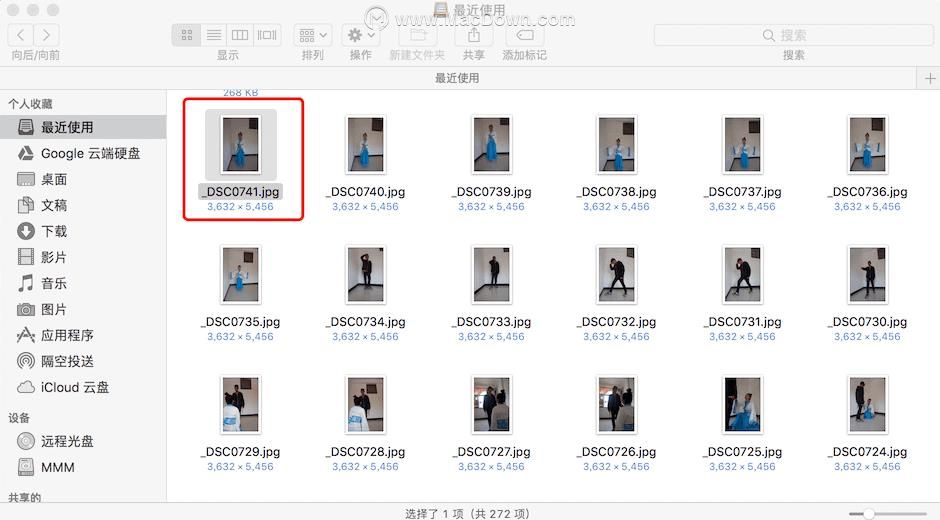Select the _DSC0739.jpg thumbnail

[x=492, y=145]
